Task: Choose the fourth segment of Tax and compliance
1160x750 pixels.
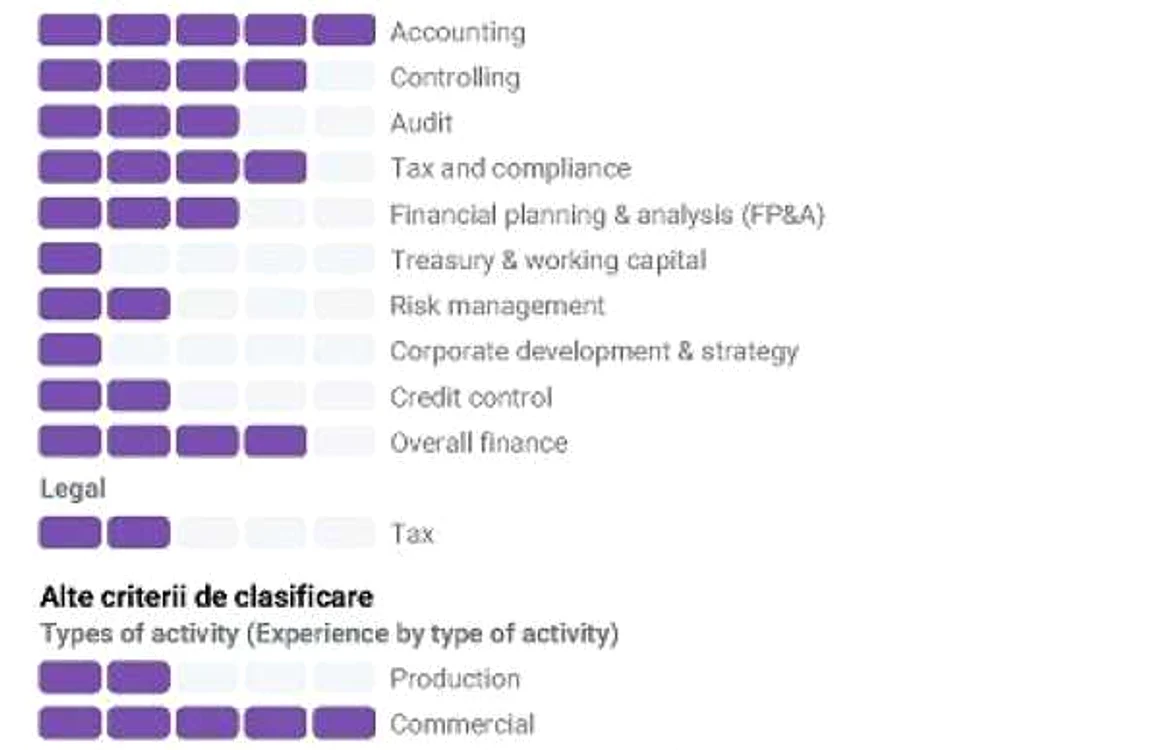Action: [x=275, y=167]
